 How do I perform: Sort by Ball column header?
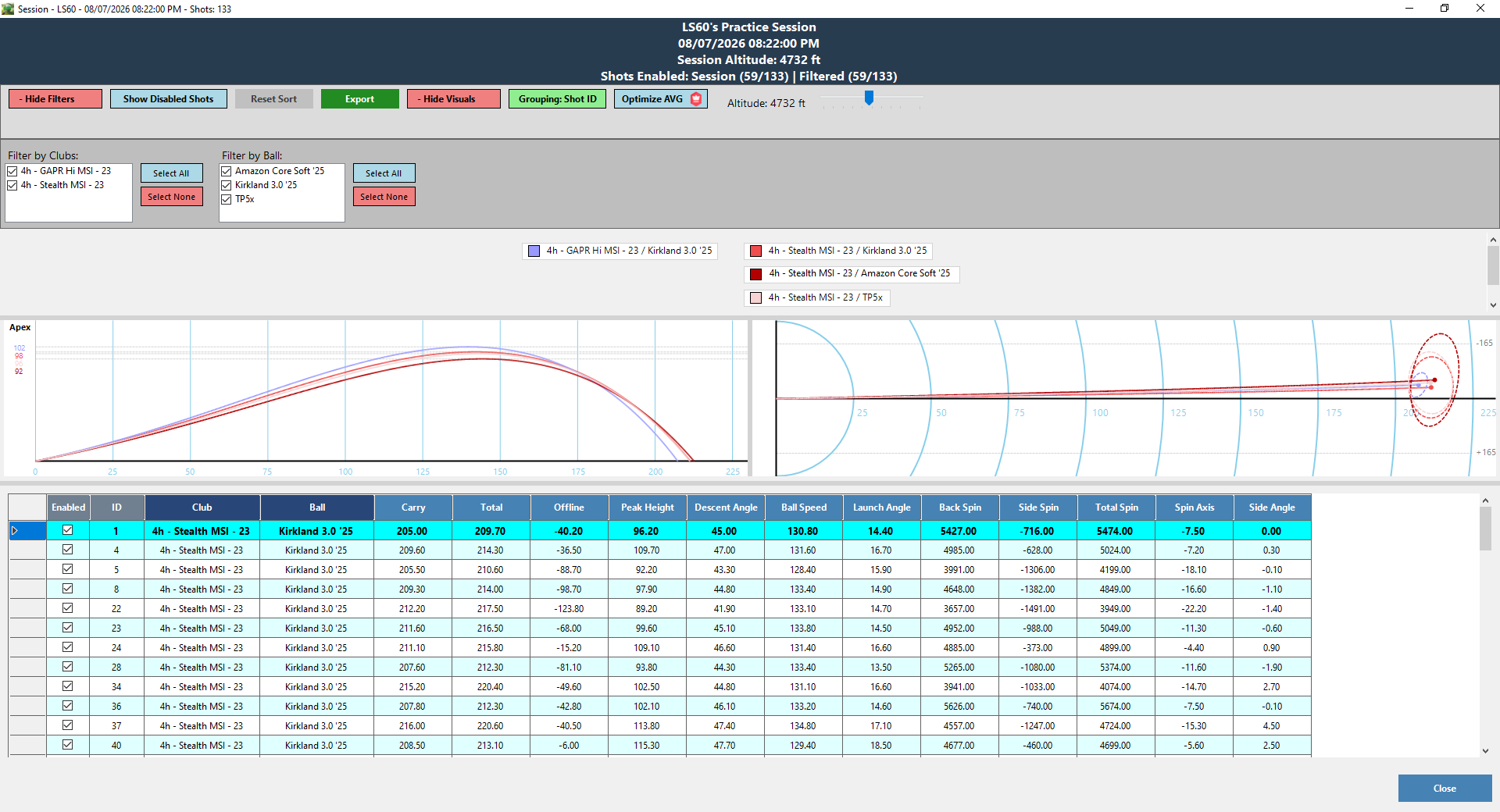point(317,507)
